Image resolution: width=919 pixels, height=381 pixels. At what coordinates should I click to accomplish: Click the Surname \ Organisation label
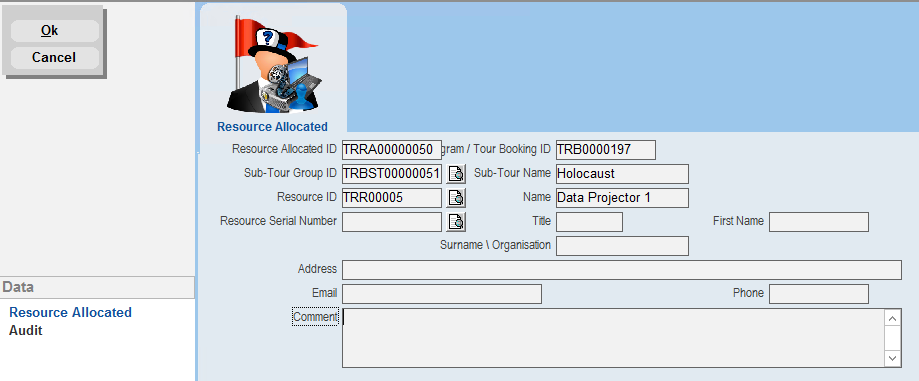click(495, 245)
